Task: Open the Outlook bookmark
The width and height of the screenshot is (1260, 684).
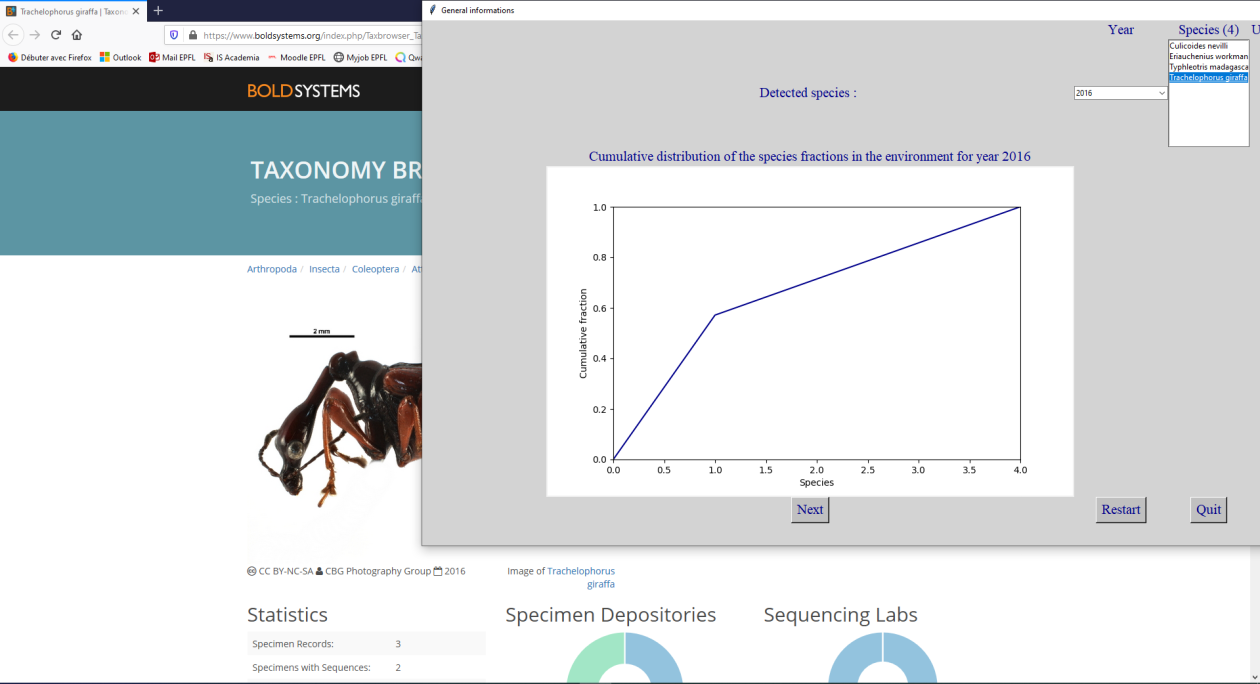Action: [120, 57]
